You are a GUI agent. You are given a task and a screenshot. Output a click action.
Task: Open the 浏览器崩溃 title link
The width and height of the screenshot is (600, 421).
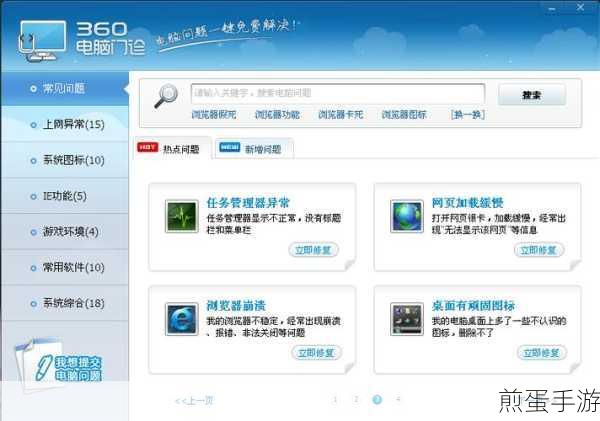[x=236, y=305]
